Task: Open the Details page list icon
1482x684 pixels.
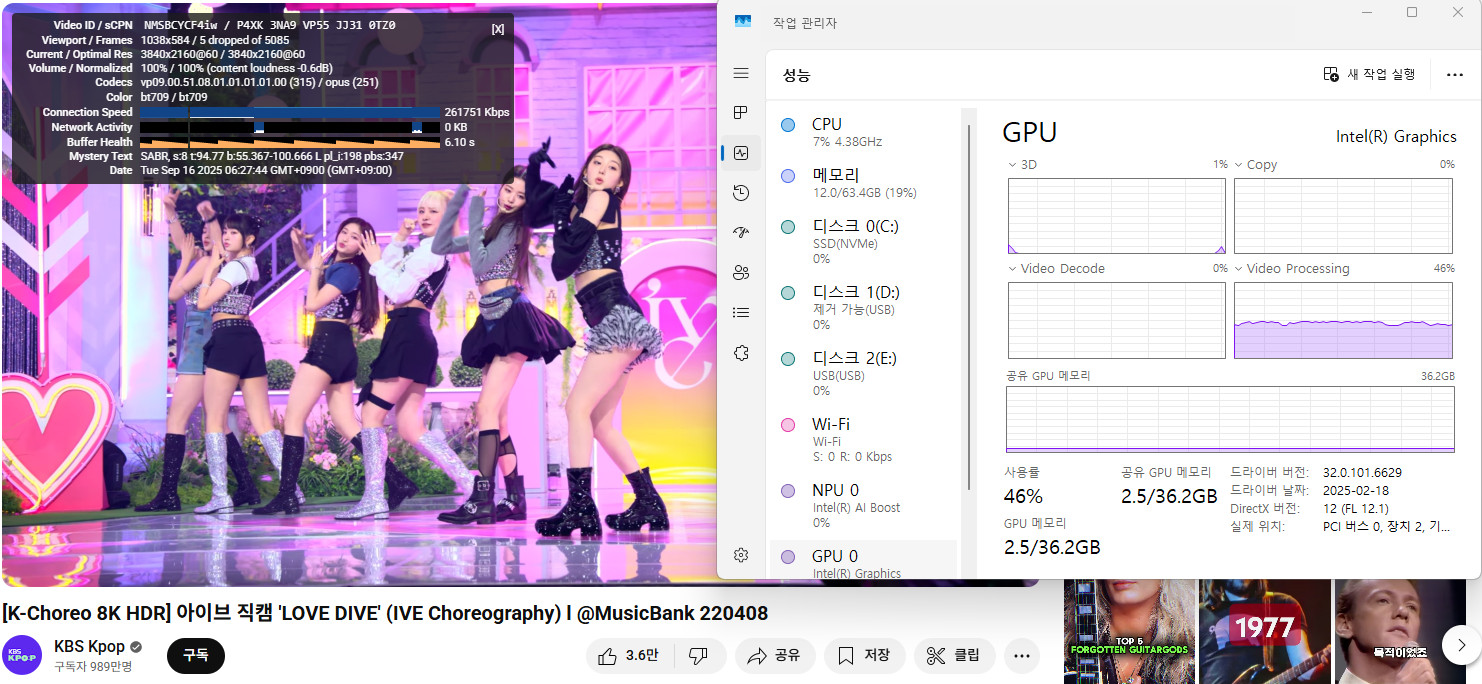Action: click(741, 312)
